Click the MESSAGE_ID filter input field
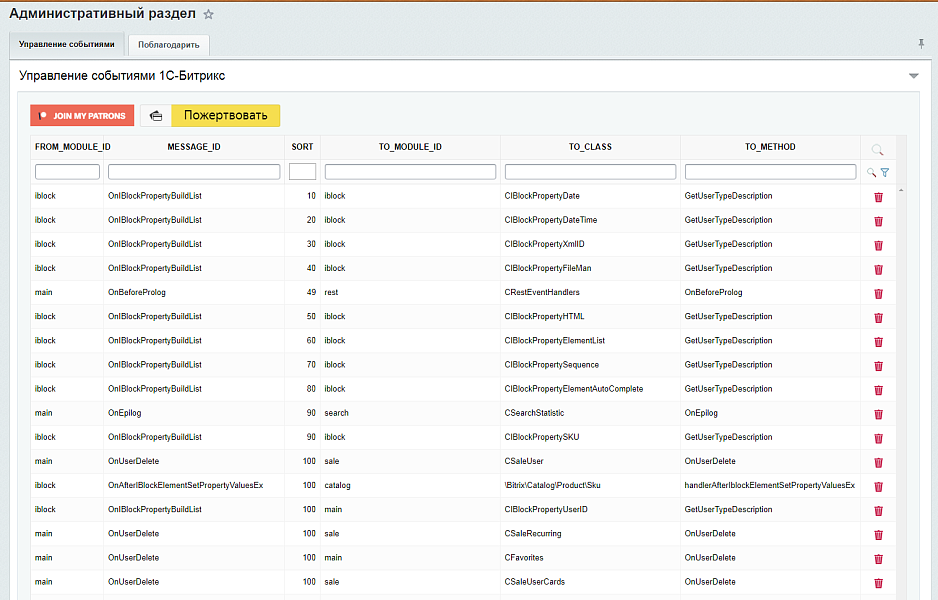 coord(194,172)
